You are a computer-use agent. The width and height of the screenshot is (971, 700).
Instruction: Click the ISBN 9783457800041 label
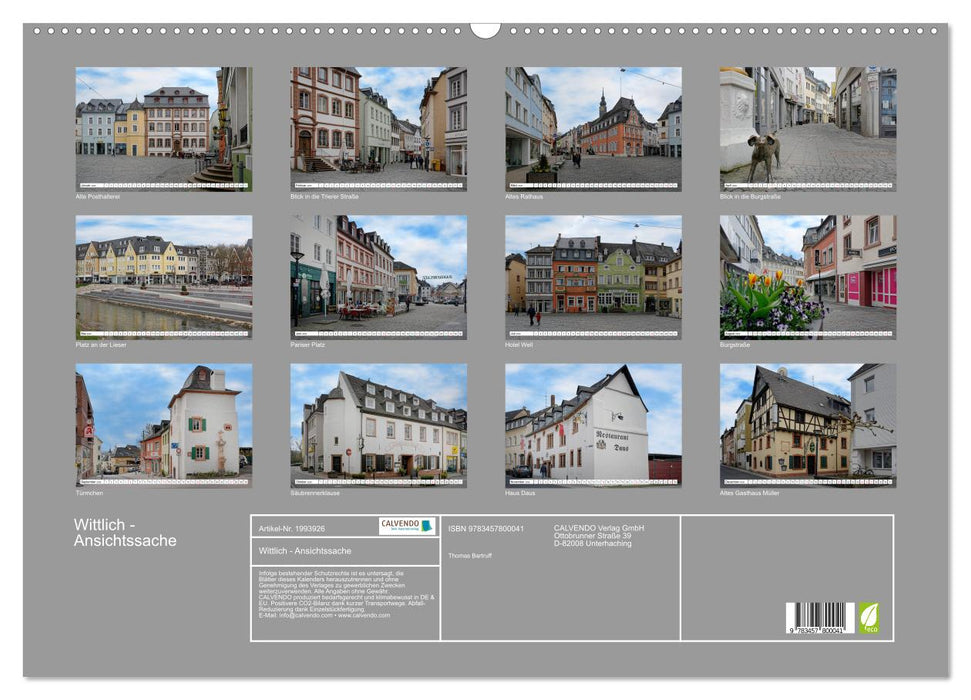tap(486, 528)
